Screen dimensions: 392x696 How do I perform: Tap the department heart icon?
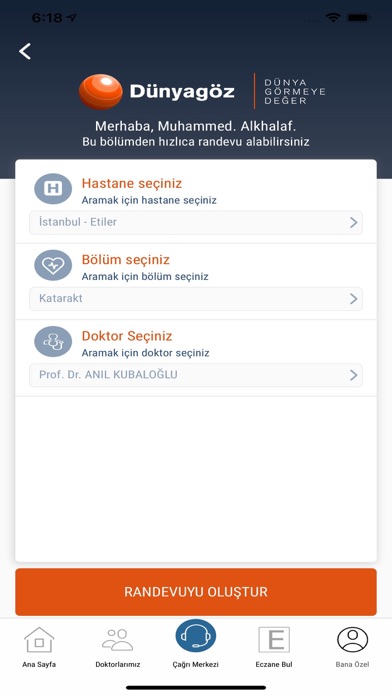(x=53, y=265)
